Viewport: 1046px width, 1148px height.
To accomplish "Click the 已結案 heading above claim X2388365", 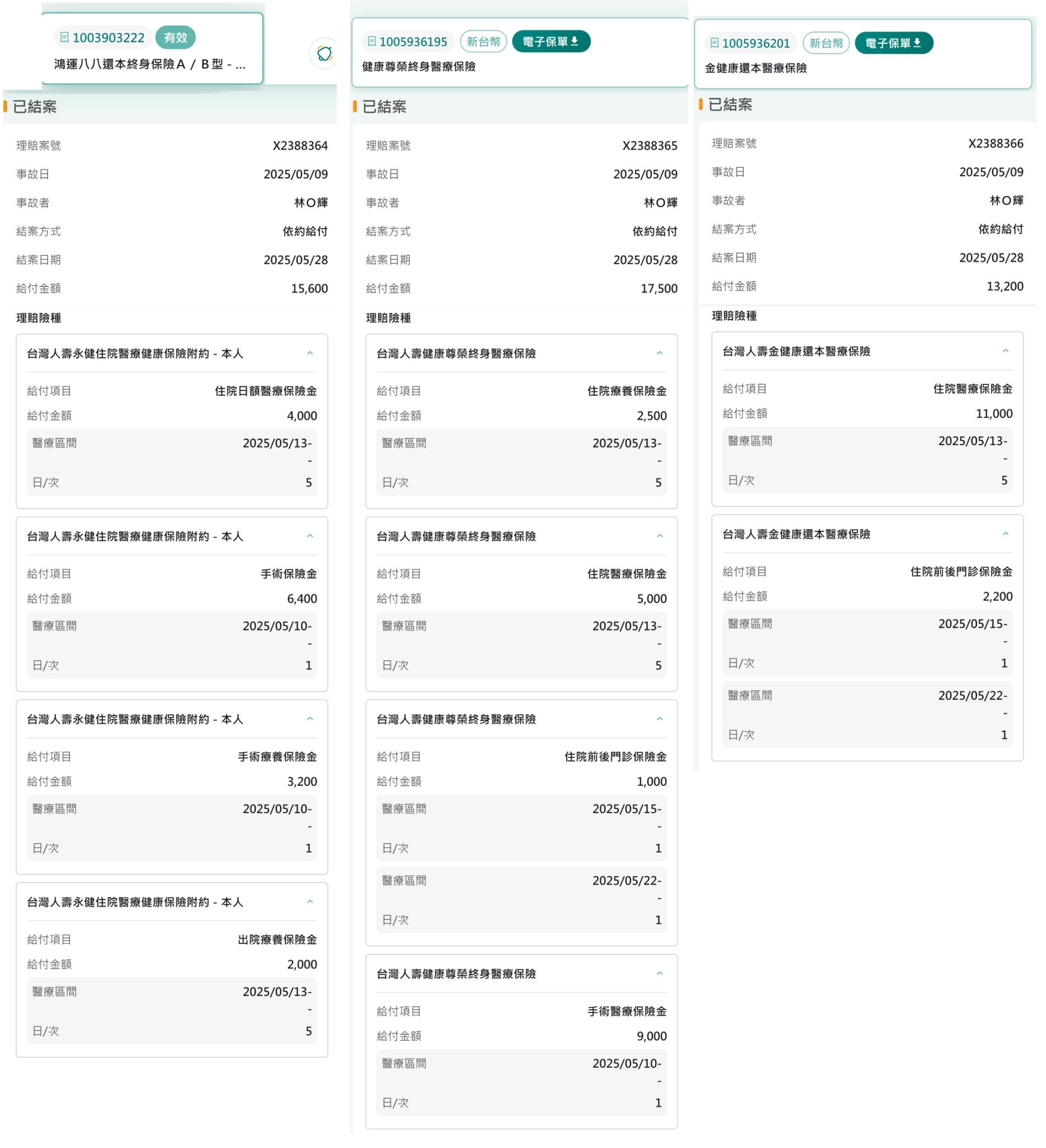I will pyautogui.click(x=385, y=107).
